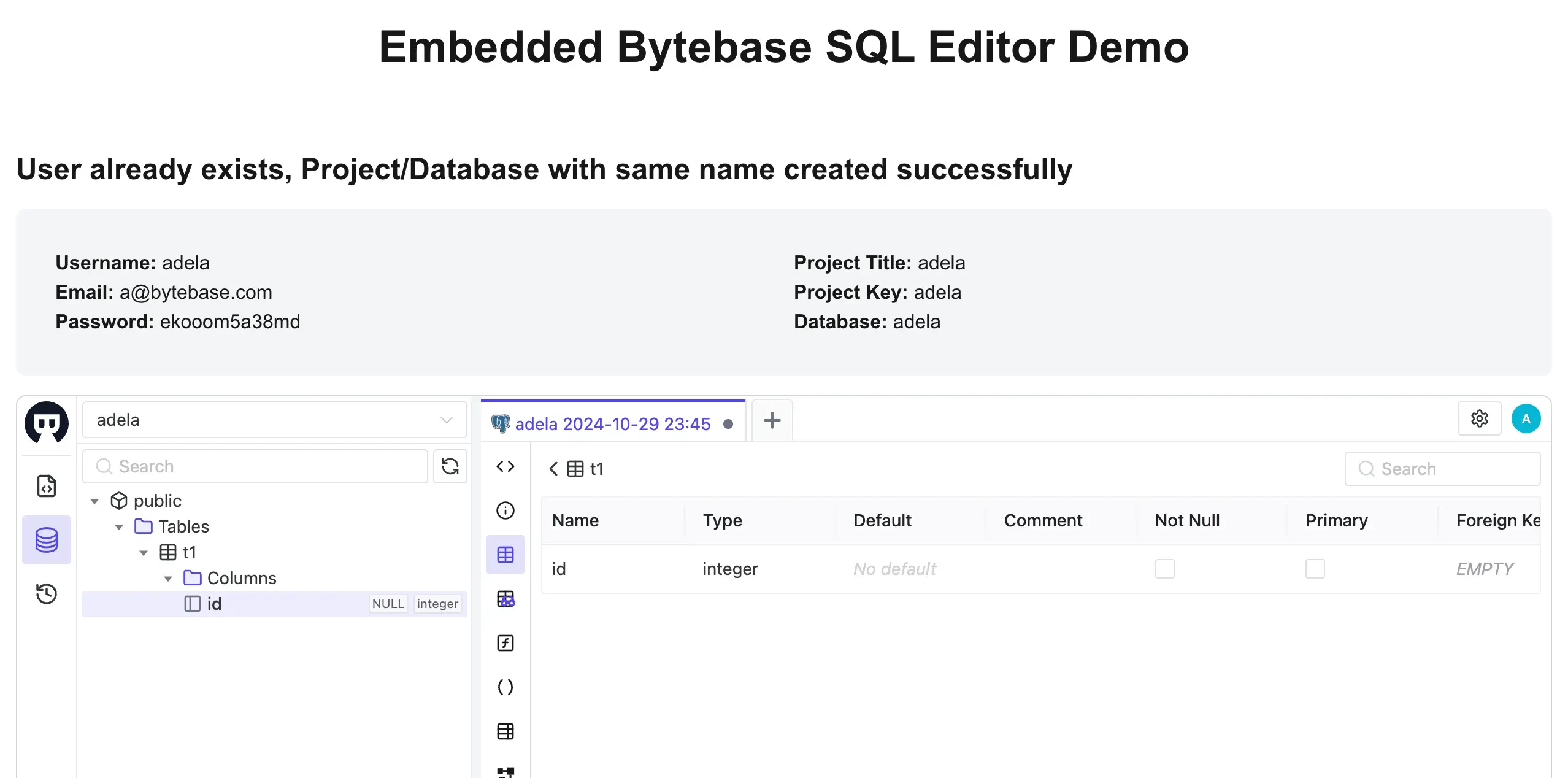
Task: Open the functions panel icon
Action: coord(505,643)
